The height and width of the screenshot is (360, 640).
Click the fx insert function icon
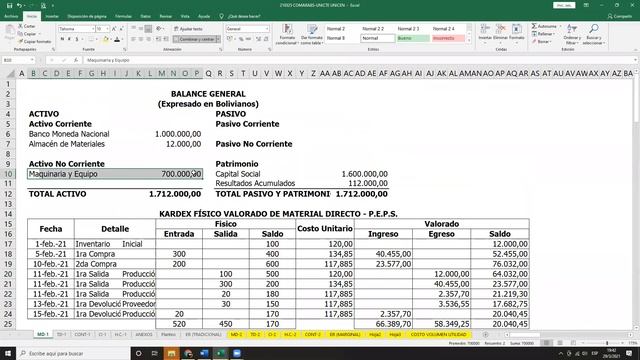(76, 60)
